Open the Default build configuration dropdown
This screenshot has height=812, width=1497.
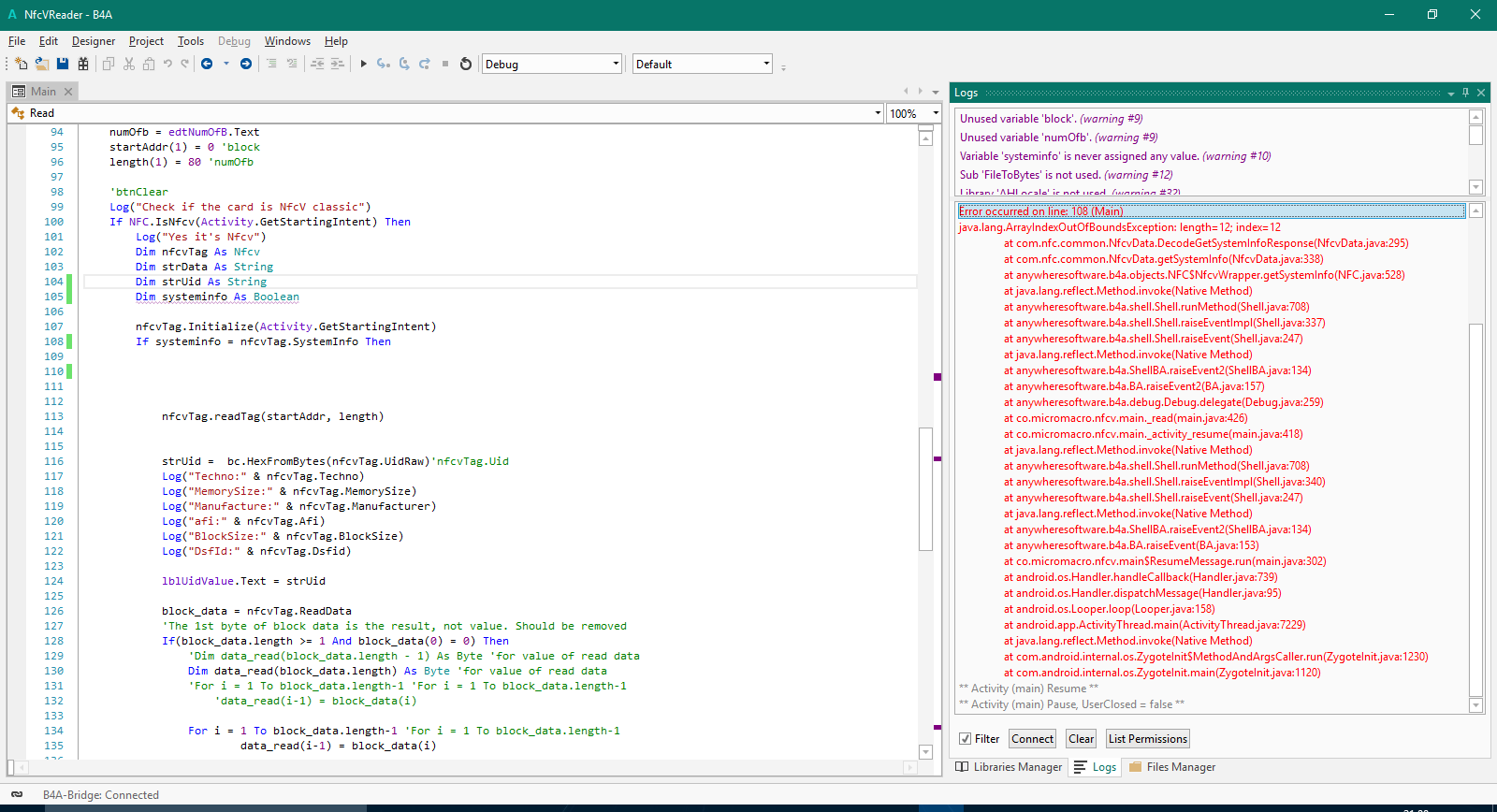[x=766, y=64]
